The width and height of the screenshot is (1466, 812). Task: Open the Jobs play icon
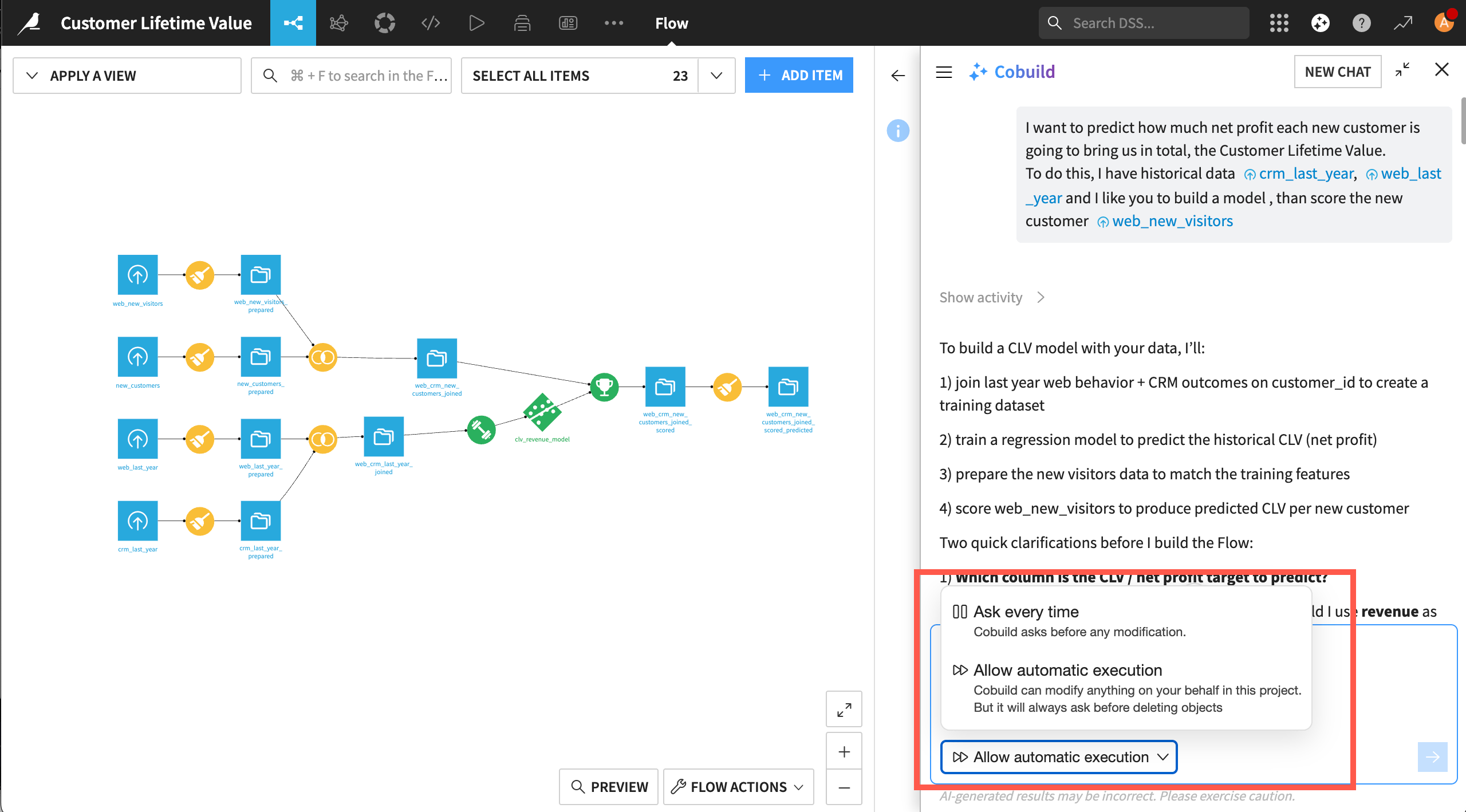pyautogui.click(x=476, y=23)
